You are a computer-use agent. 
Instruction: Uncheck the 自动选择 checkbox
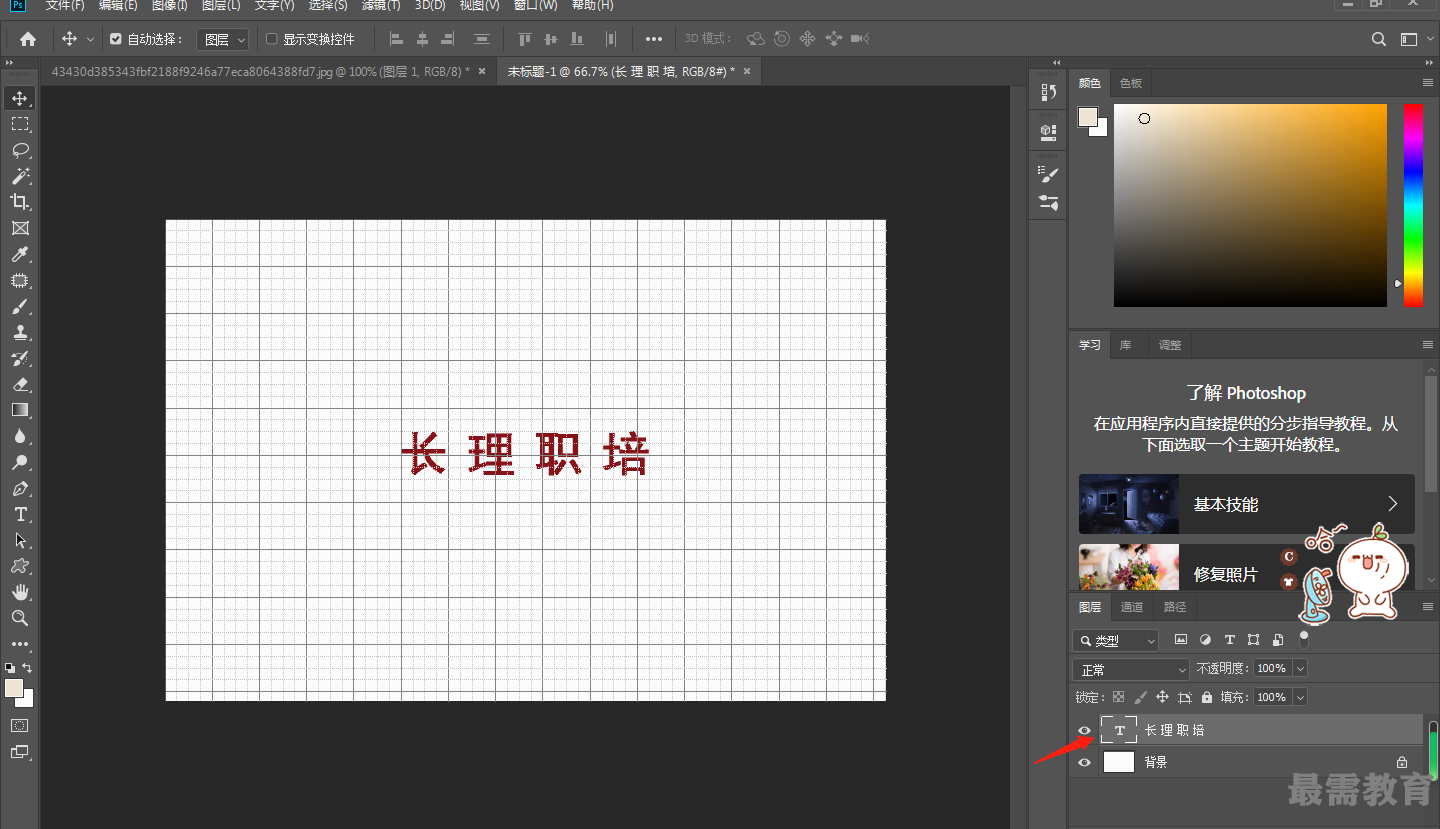116,39
